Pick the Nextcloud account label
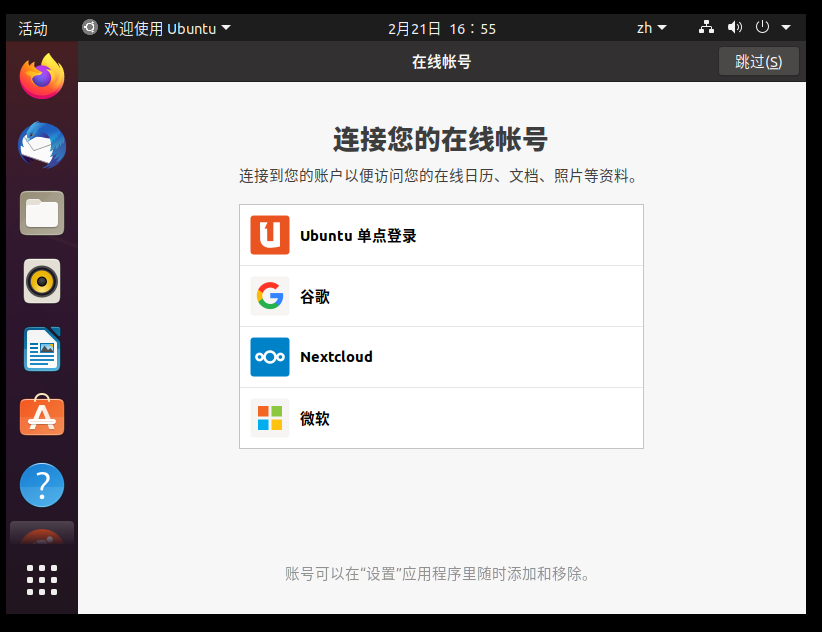Screen dimensions: 822x632 point(336,357)
